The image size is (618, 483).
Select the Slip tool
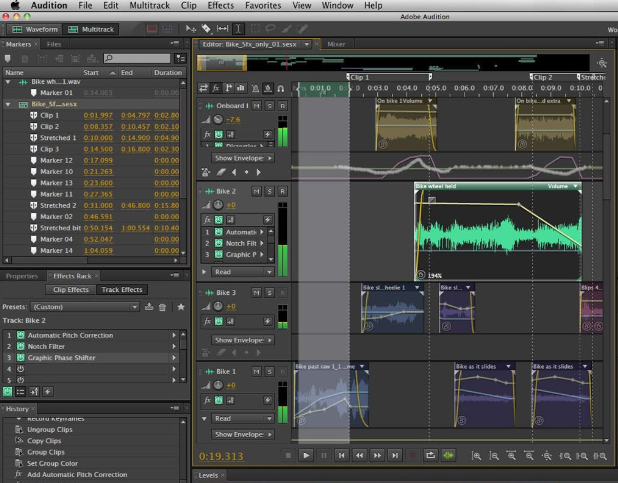click(x=222, y=29)
